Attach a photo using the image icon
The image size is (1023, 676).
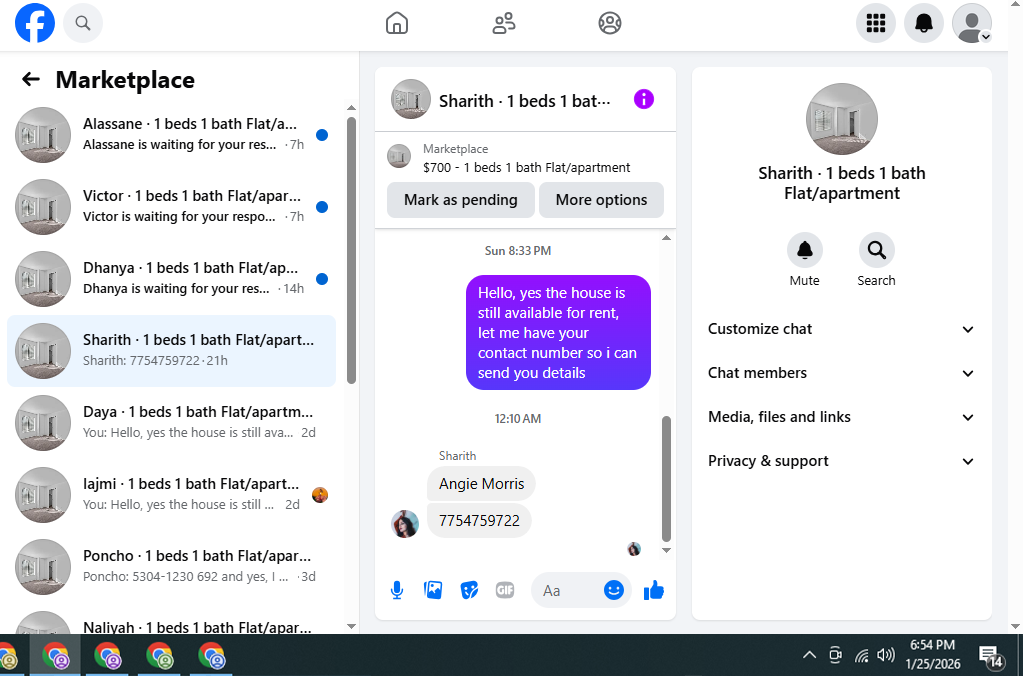[x=433, y=590]
